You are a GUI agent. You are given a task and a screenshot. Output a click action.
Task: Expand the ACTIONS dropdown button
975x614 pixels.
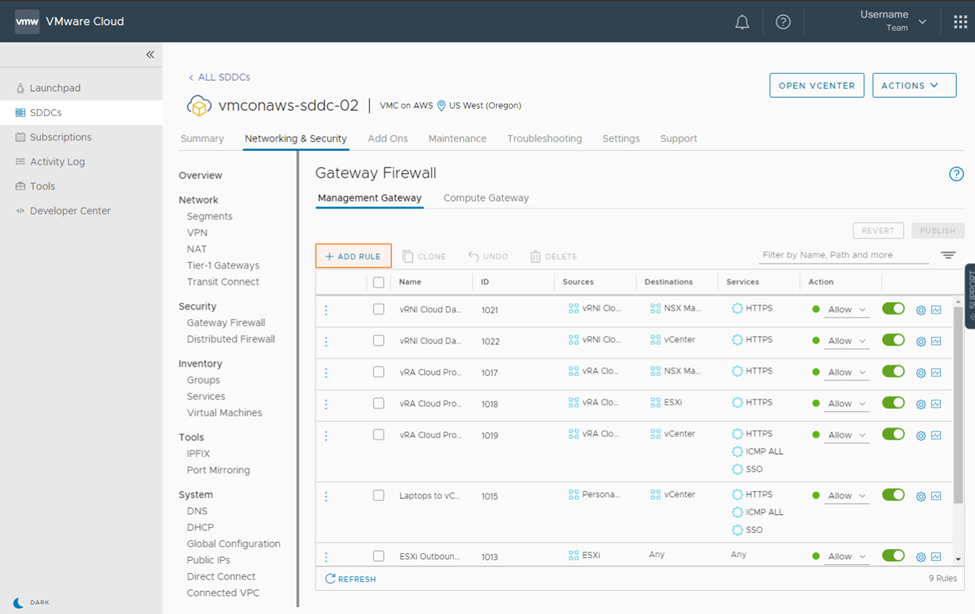click(914, 86)
